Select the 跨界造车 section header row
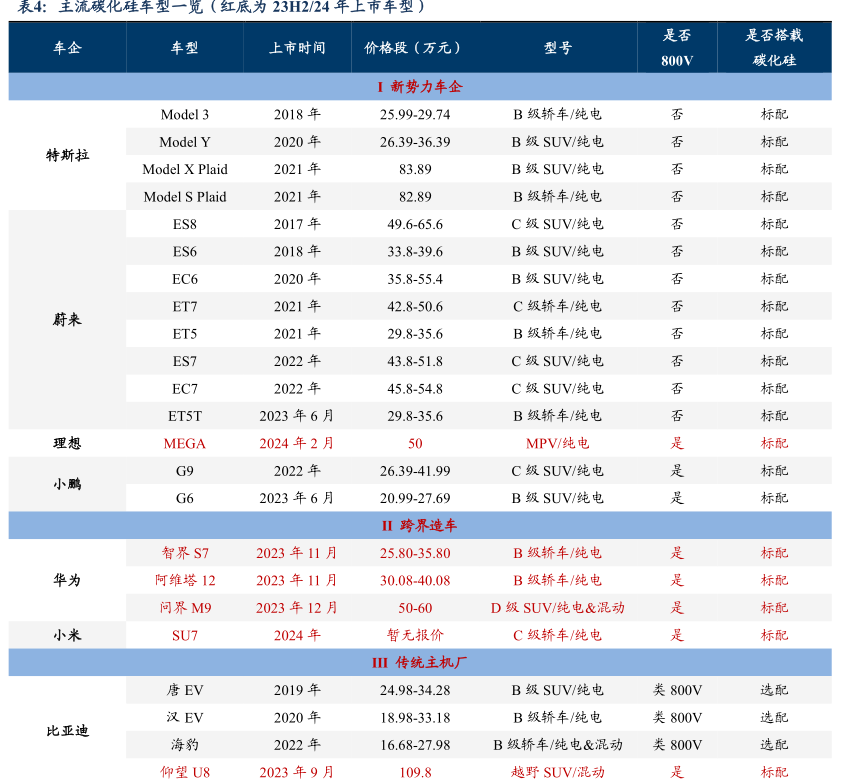 pyautogui.click(x=420, y=525)
